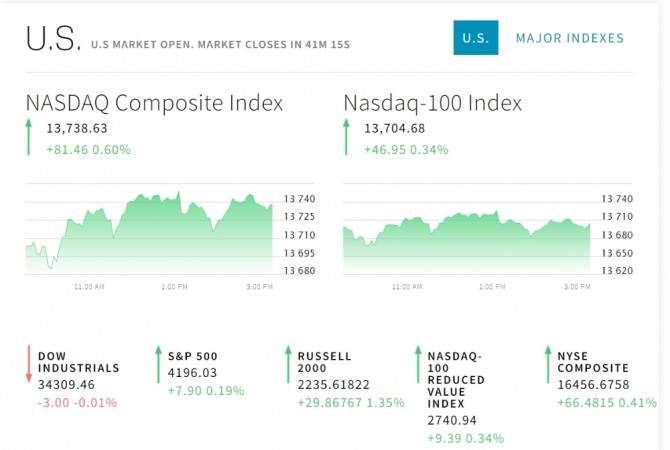Screen dimensions: 670x450
Task: Open the Russell 2000 index link
Action: click(x=324, y=362)
